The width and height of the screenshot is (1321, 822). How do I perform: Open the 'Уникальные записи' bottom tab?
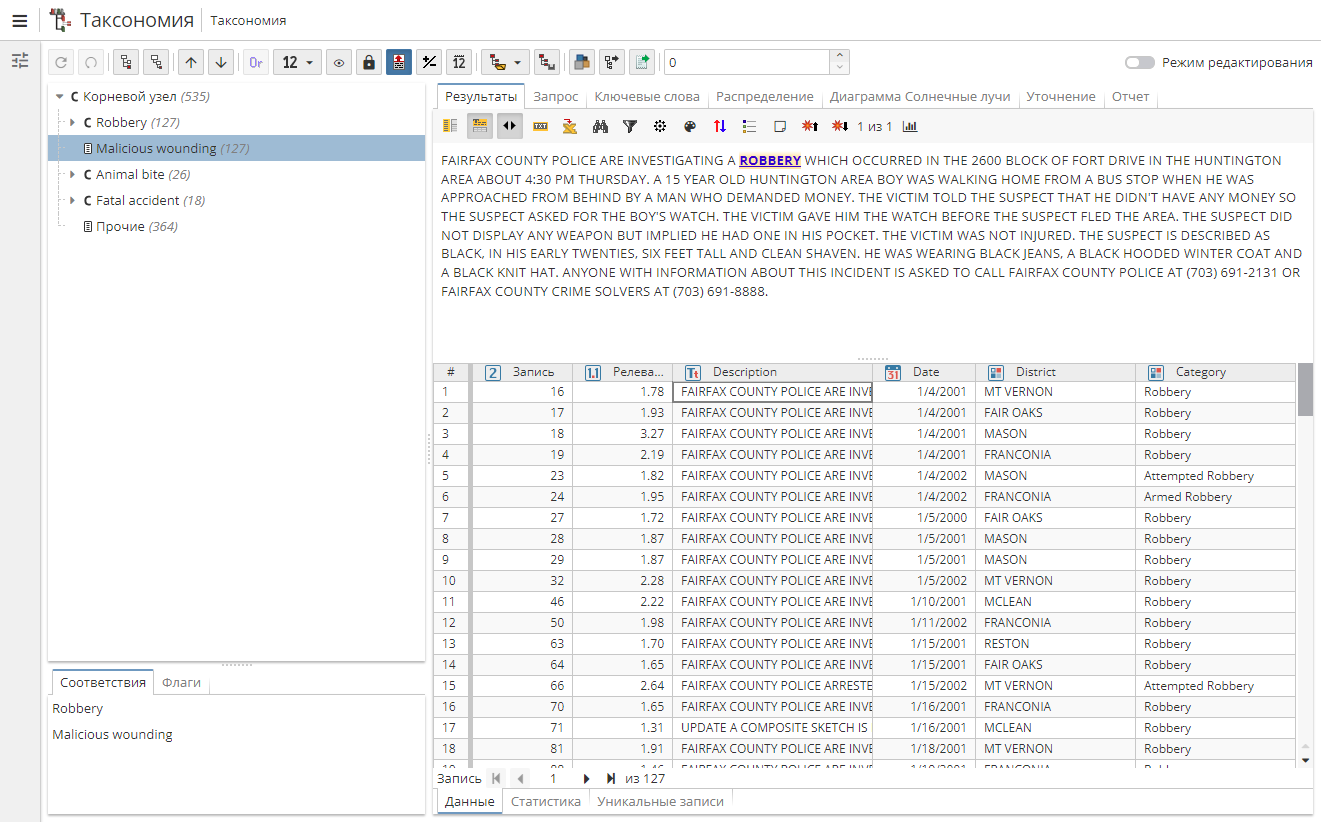point(660,801)
